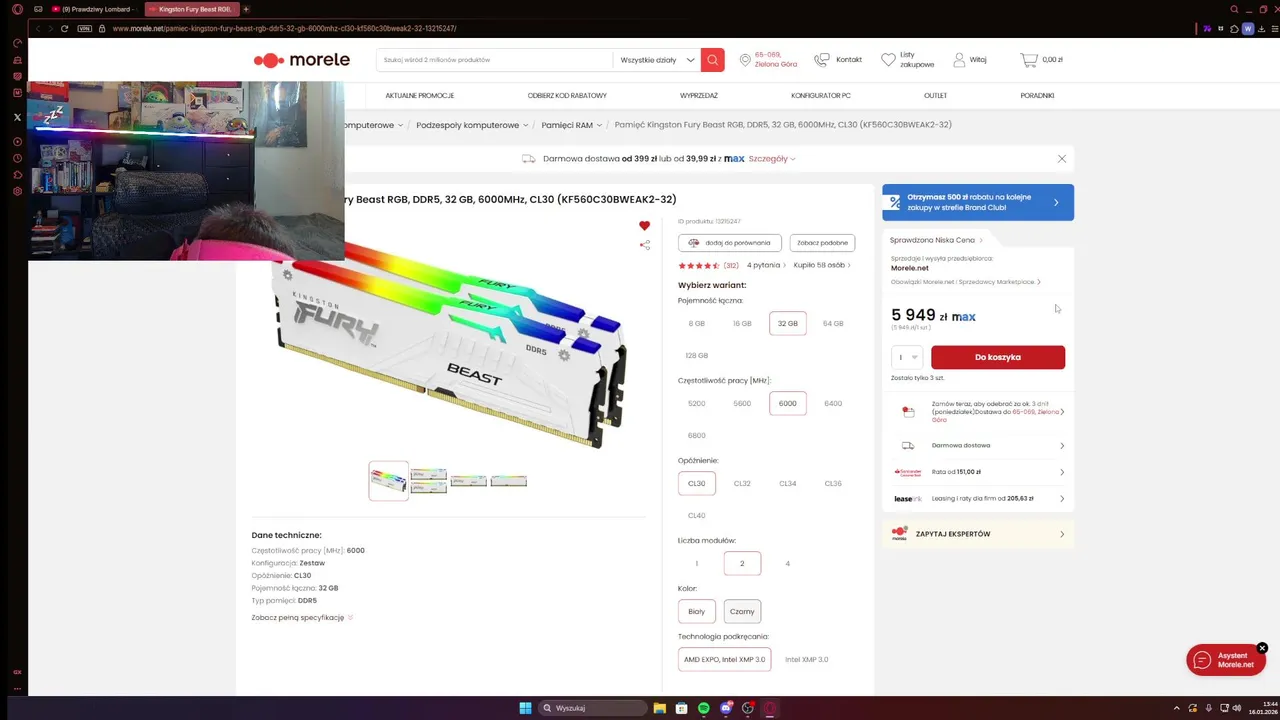This screenshot has height=720, width=1280.
Task: Open Listy zakupowe heart icon
Action: click(888, 60)
